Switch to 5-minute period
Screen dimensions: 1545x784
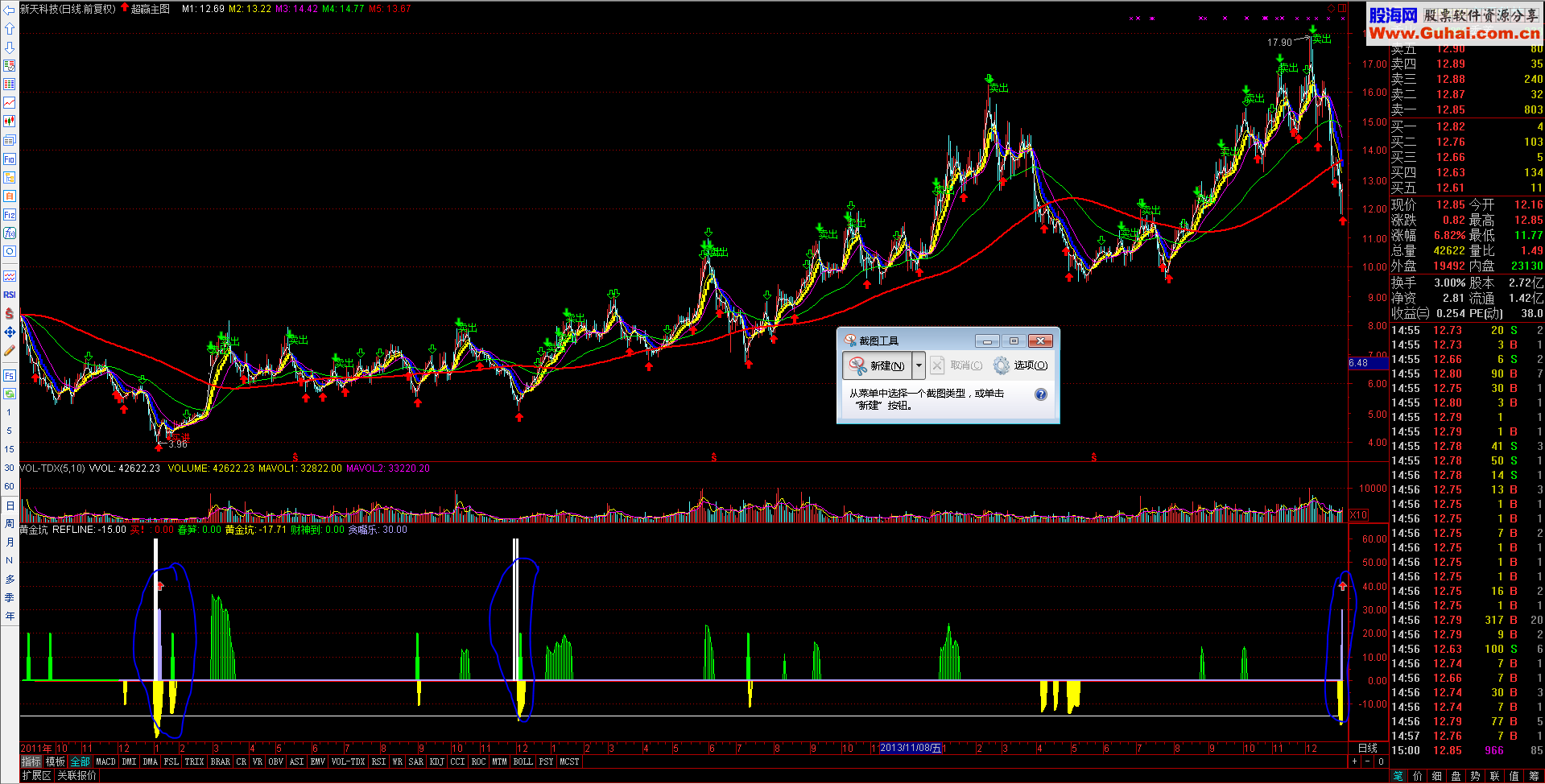coord(9,431)
